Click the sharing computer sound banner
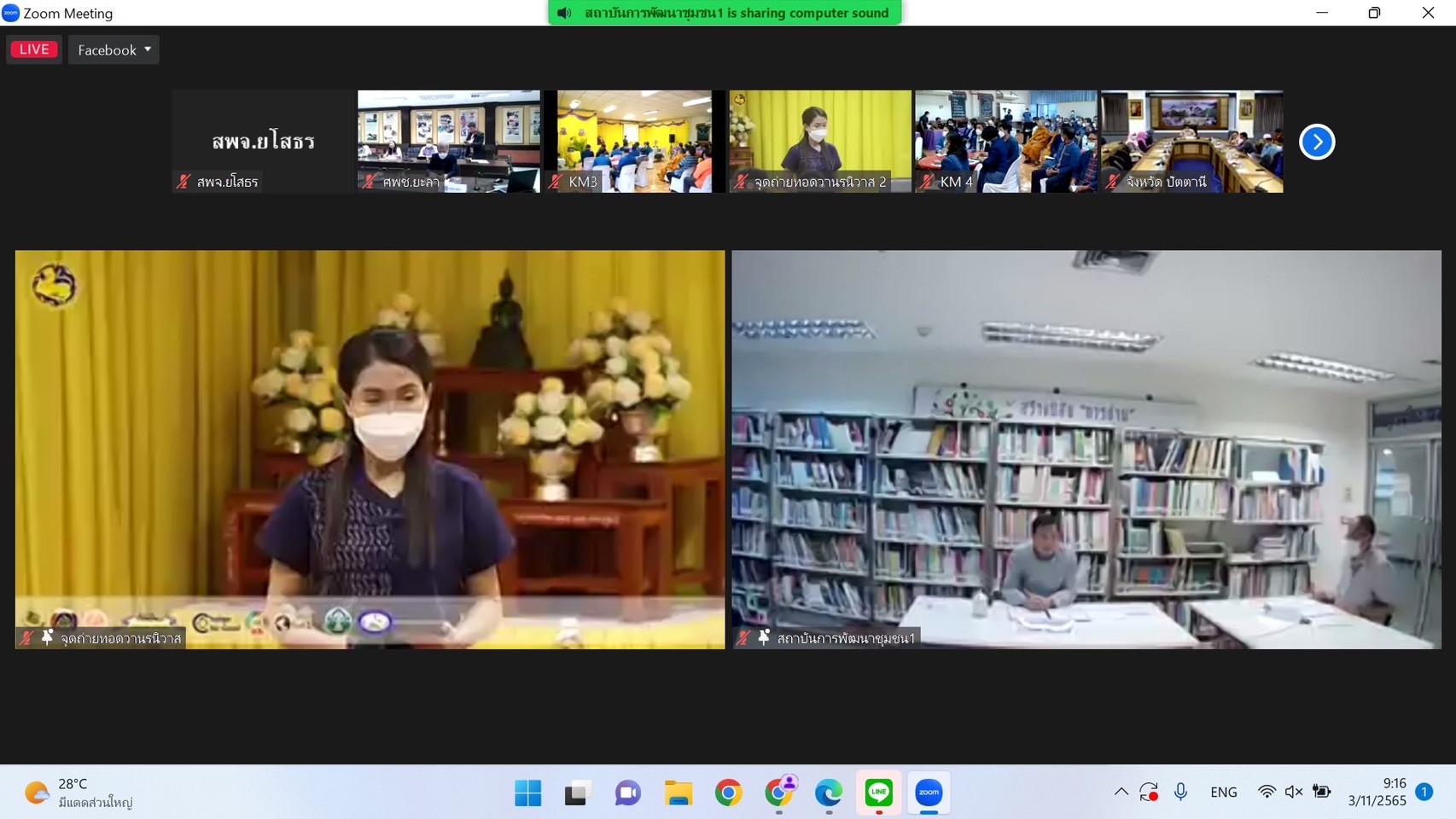1456x819 pixels. point(725,13)
